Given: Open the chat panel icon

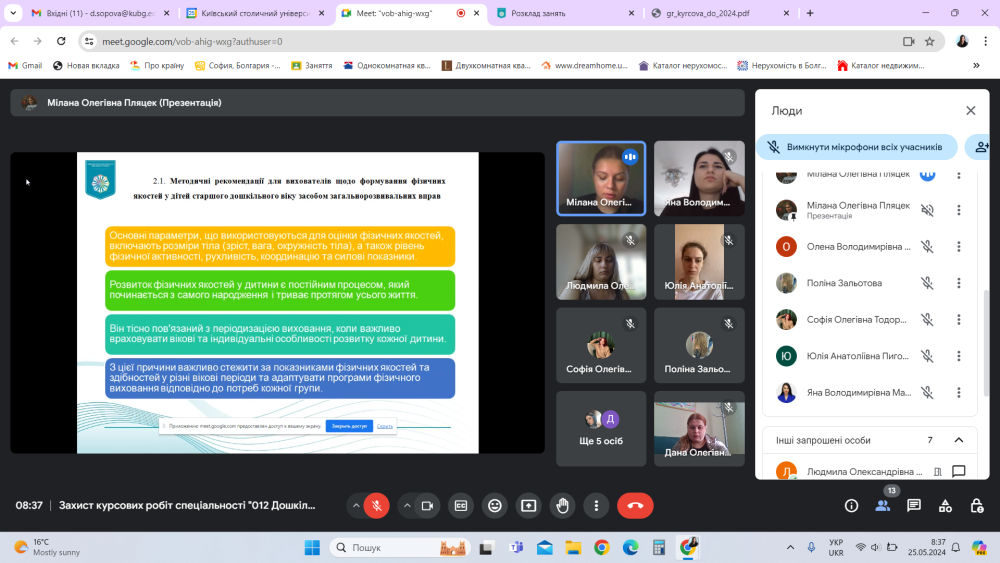Looking at the screenshot, I should click(914, 506).
